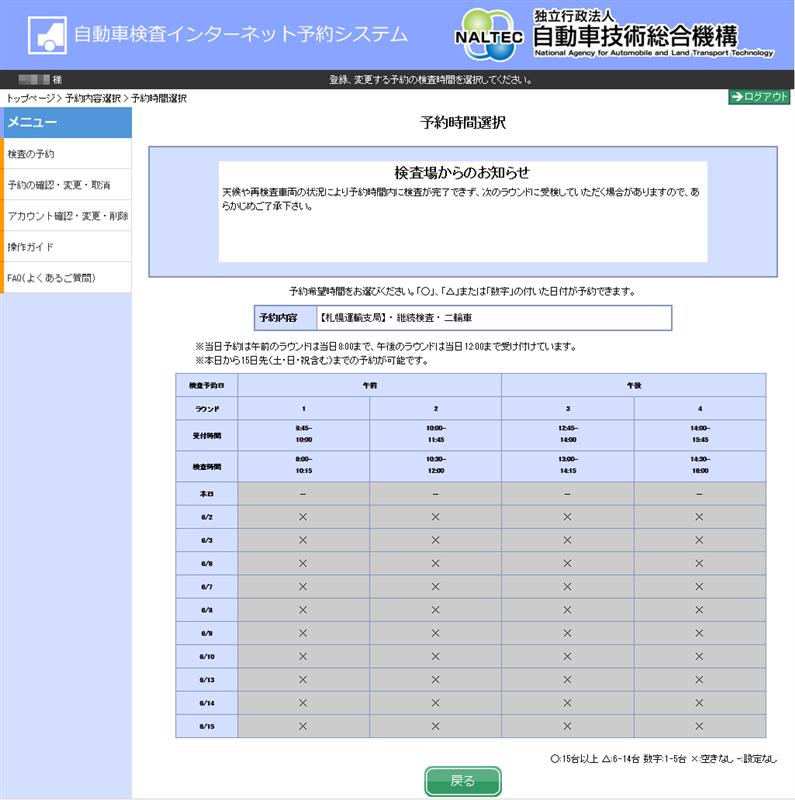Viewport: 795px width, 800px height.
Task: Click the 6/3 round 4 × cell
Action: pos(700,540)
